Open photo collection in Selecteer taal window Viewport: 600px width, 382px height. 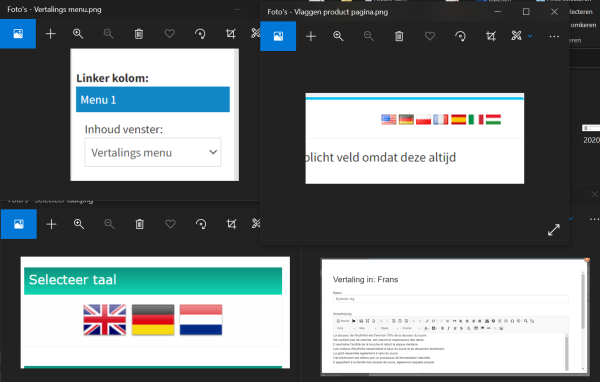19,224
